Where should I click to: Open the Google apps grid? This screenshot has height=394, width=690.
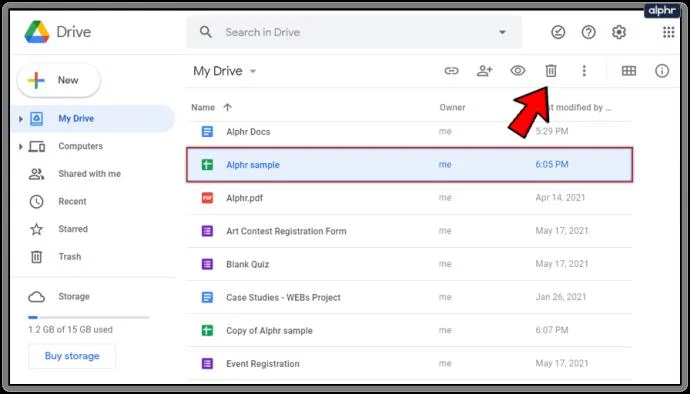tap(668, 32)
